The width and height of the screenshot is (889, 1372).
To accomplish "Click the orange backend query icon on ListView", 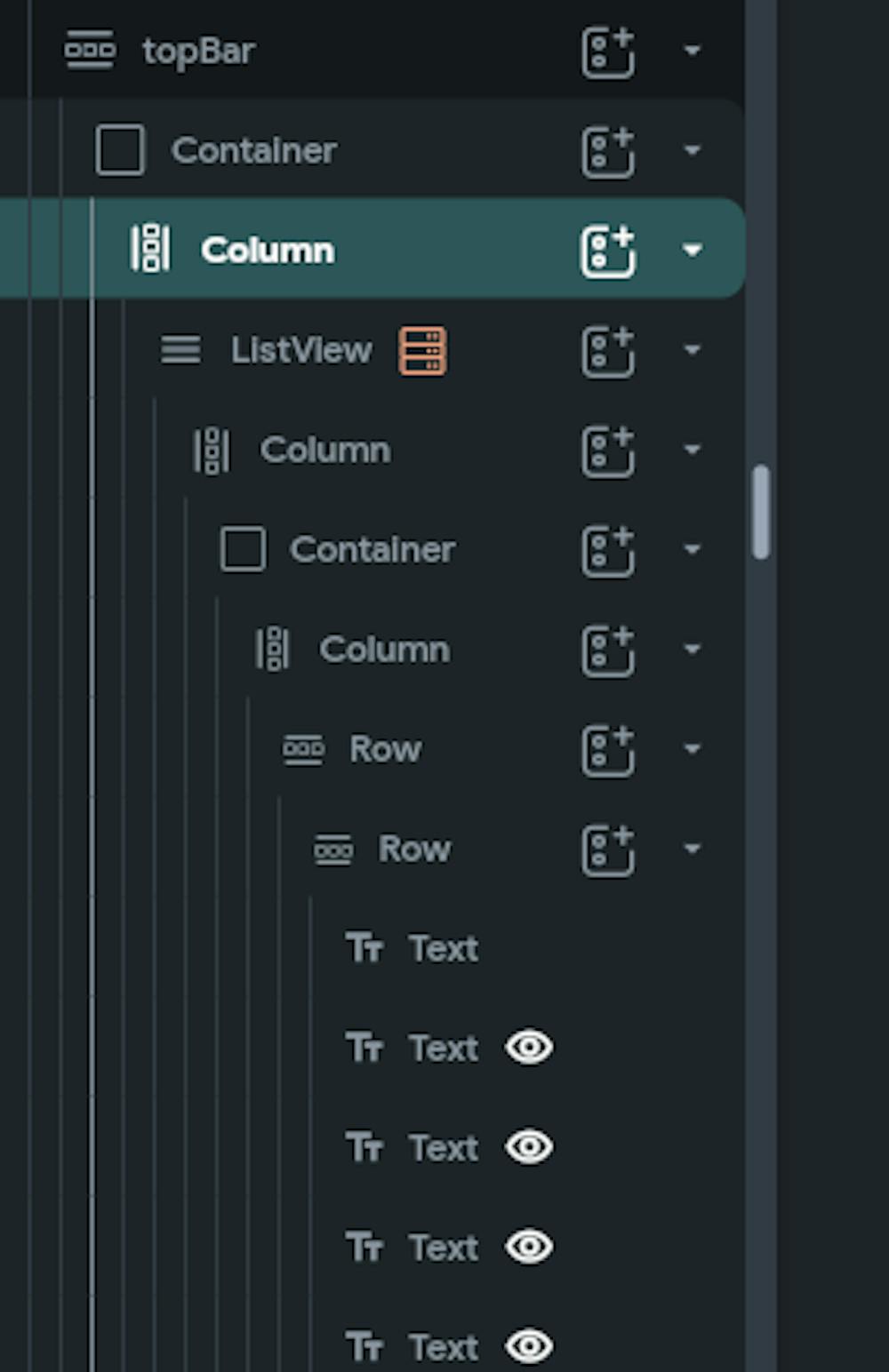I will point(422,350).
